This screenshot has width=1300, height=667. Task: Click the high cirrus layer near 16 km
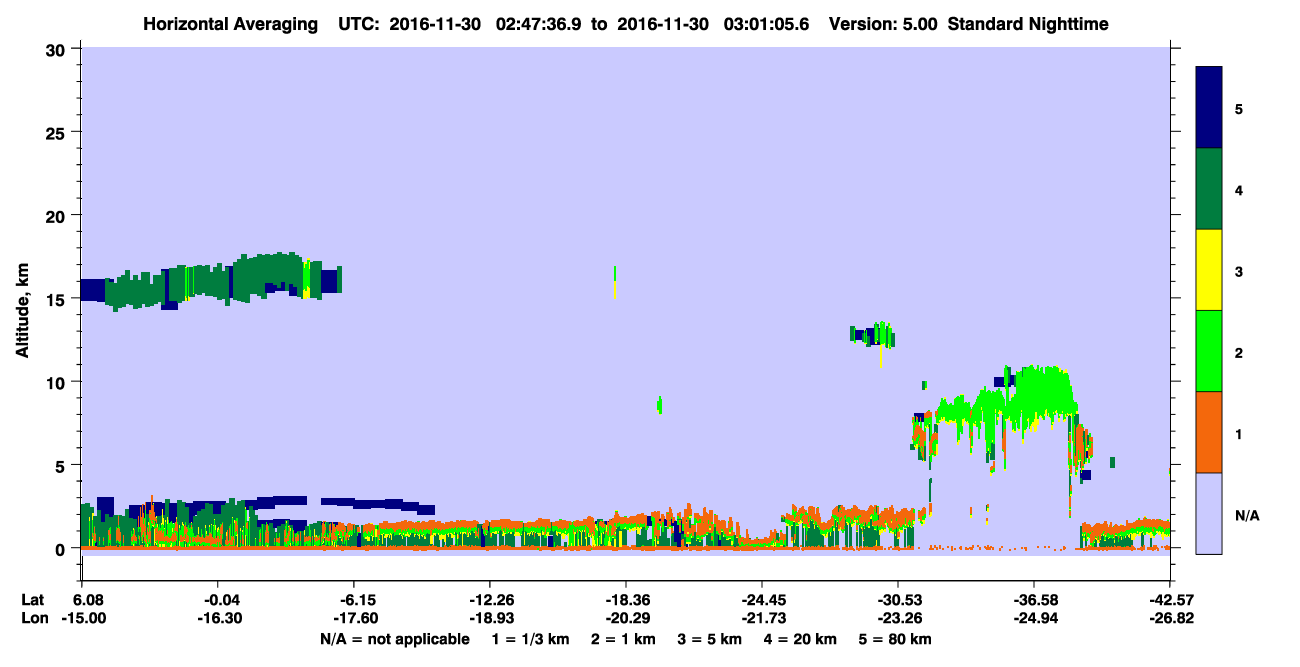point(212,281)
